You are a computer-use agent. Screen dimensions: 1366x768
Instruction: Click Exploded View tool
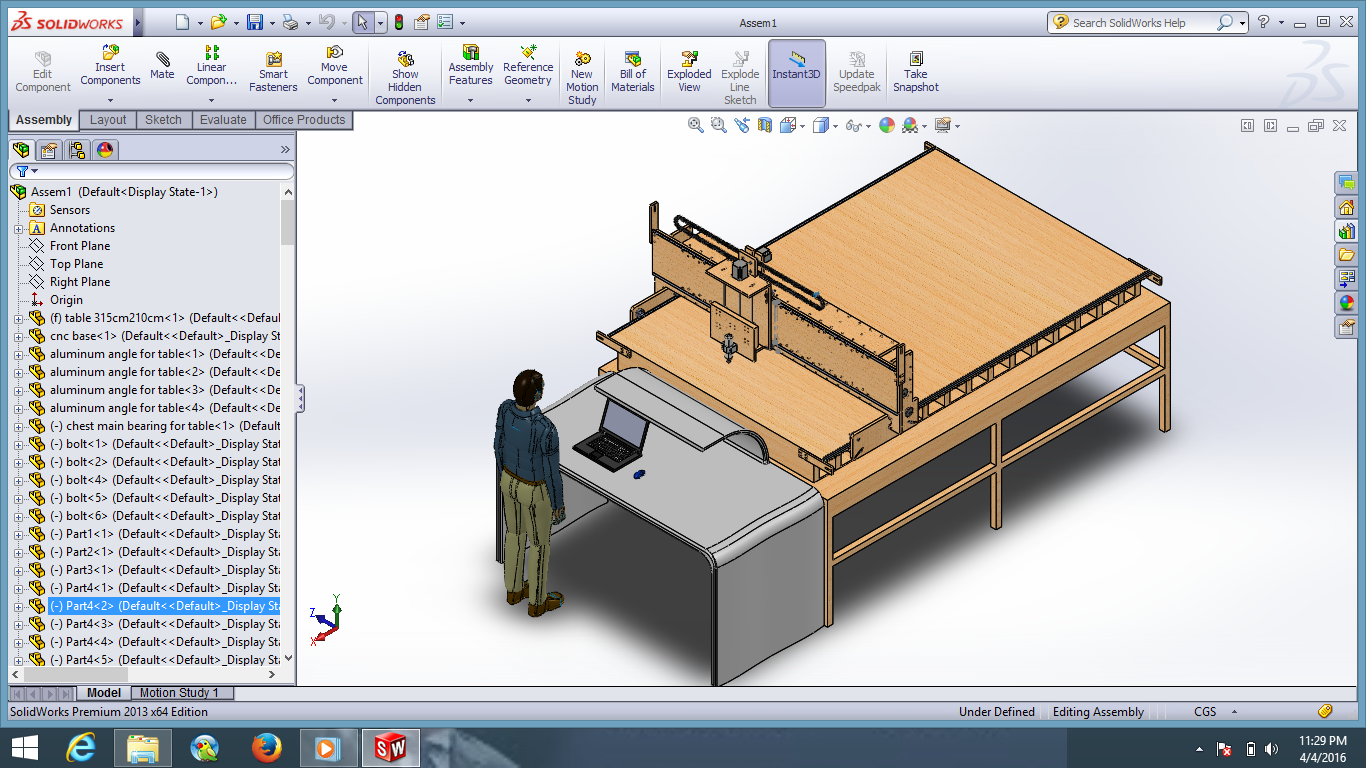(689, 72)
